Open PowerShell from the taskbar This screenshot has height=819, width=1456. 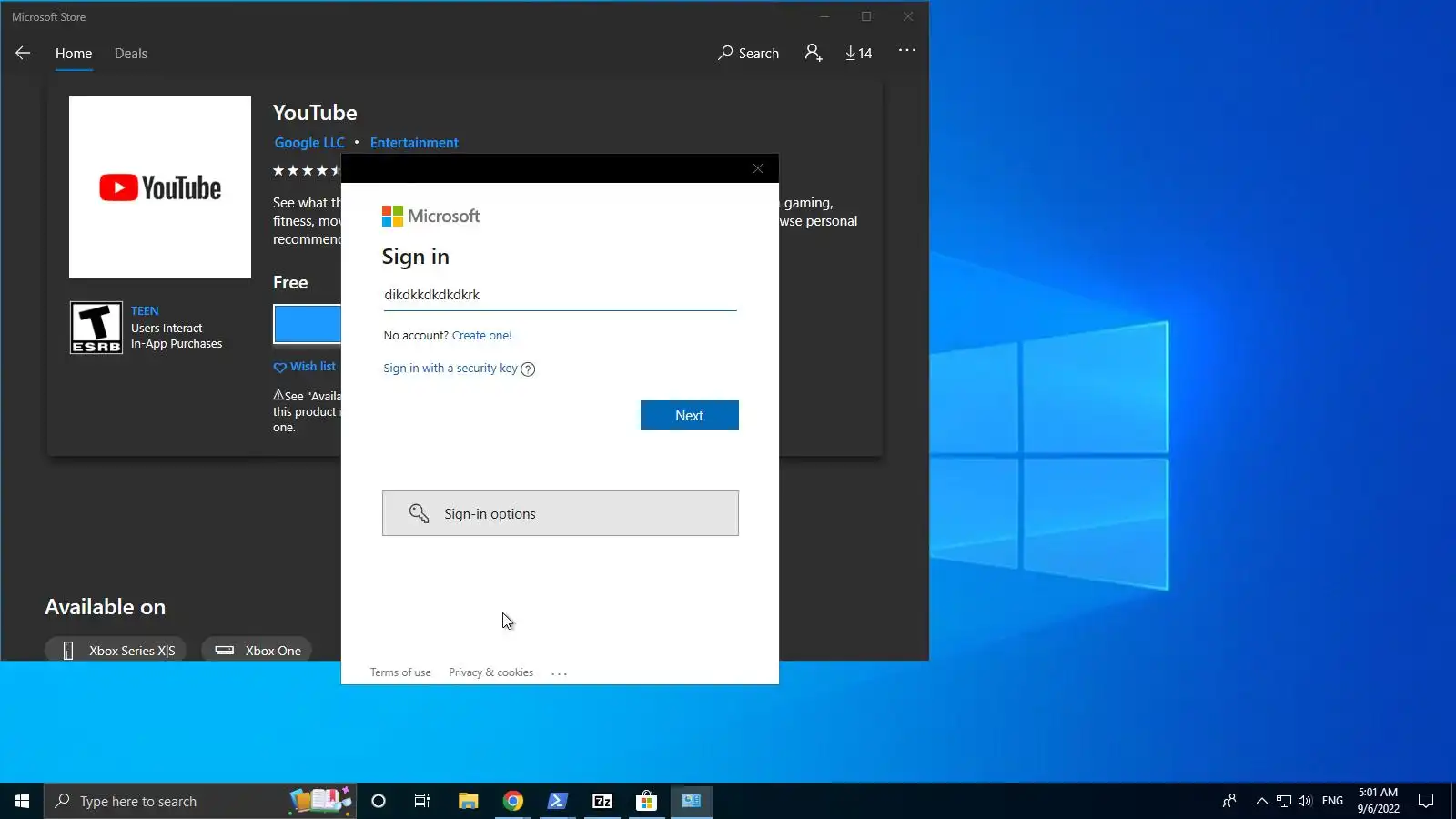[558, 801]
